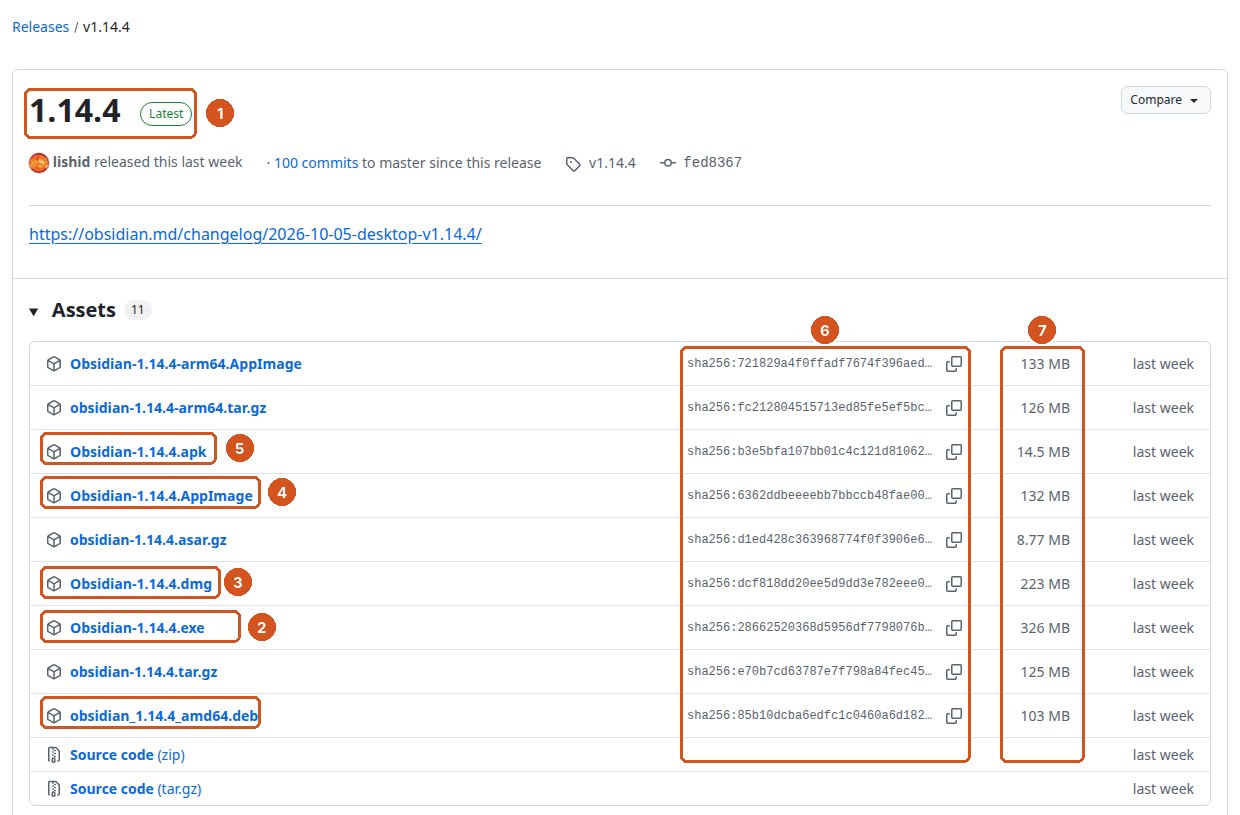Click lishid's avatar icon
Viewport: 1240px width, 815px height.
(39, 163)
